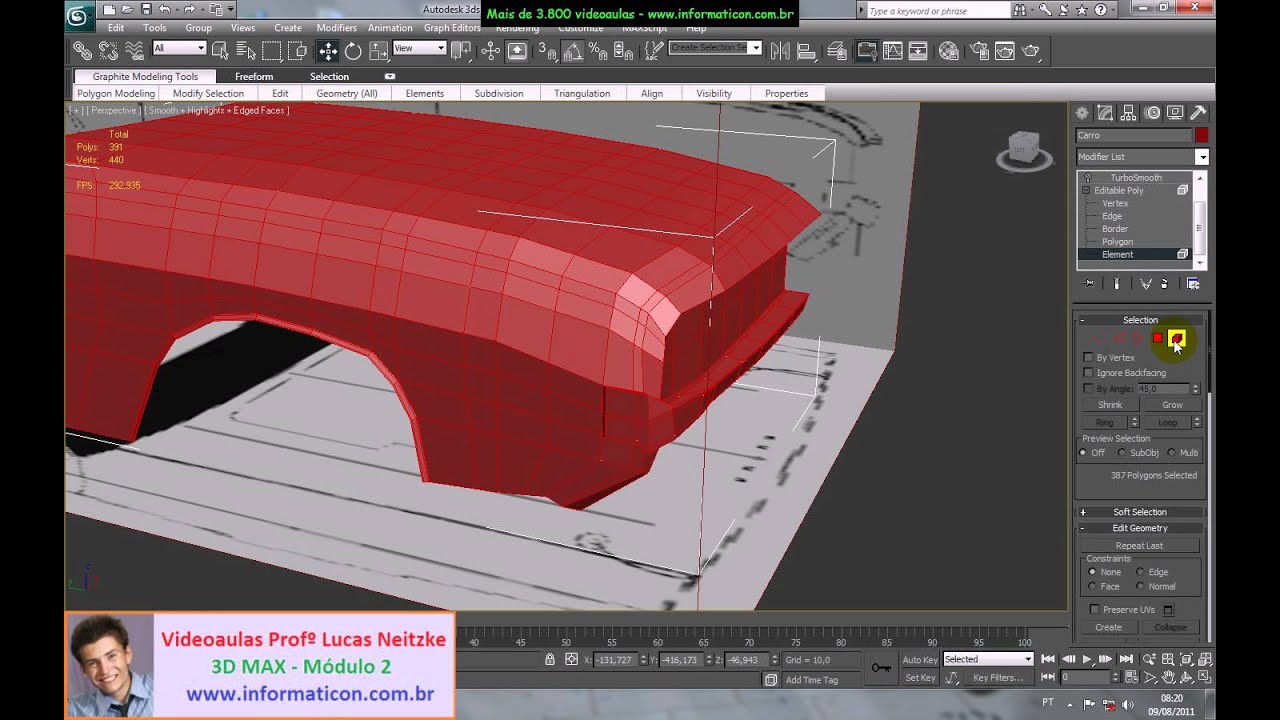The image size is (1280, 720).
Task: Open the Graph Editors menu
Action: (x=452, y=28)
